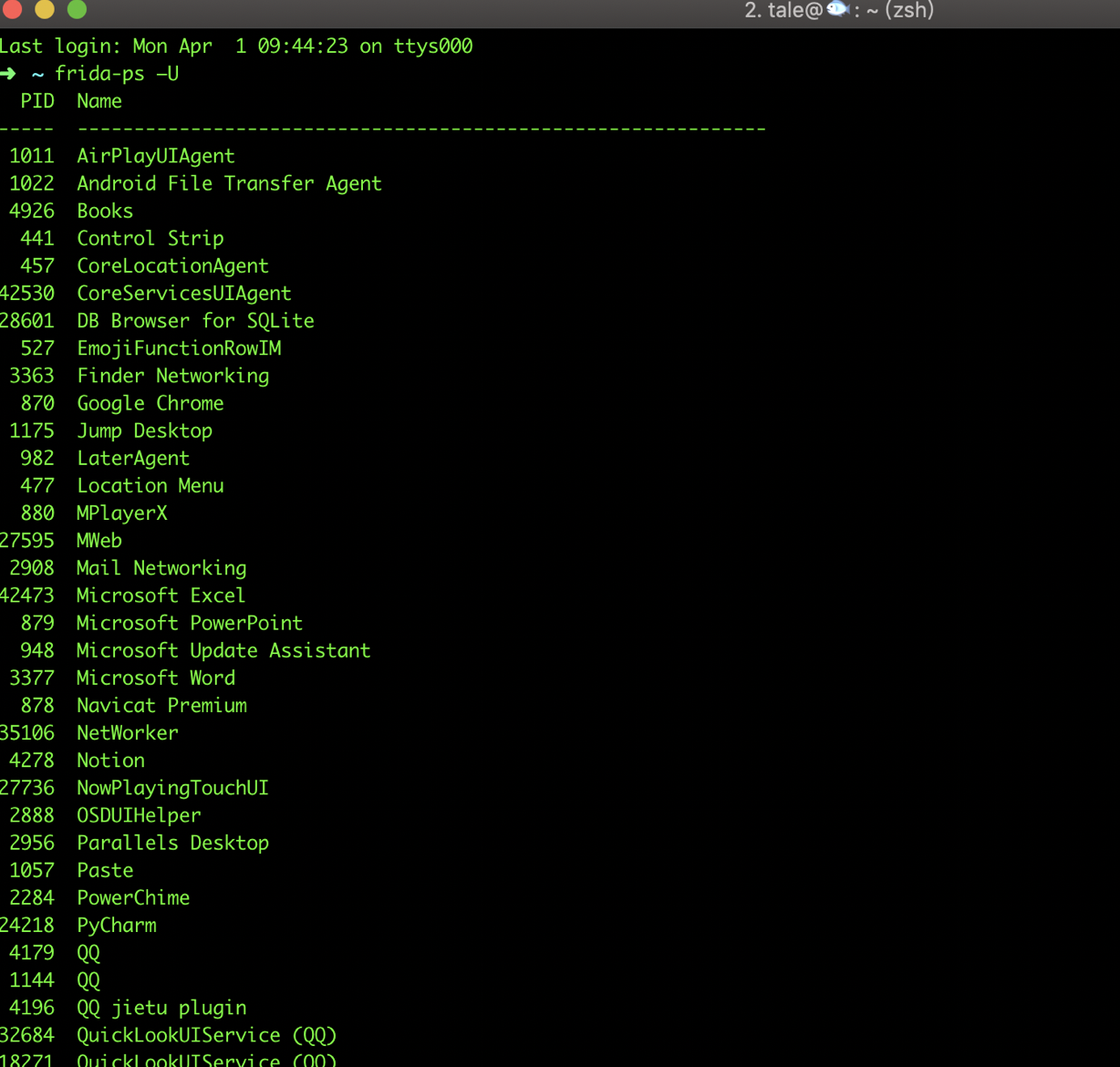Click the 'Last login: Mon Apr 1' line
This screenshot has height=1067, width=1120.
coord(236,46)
